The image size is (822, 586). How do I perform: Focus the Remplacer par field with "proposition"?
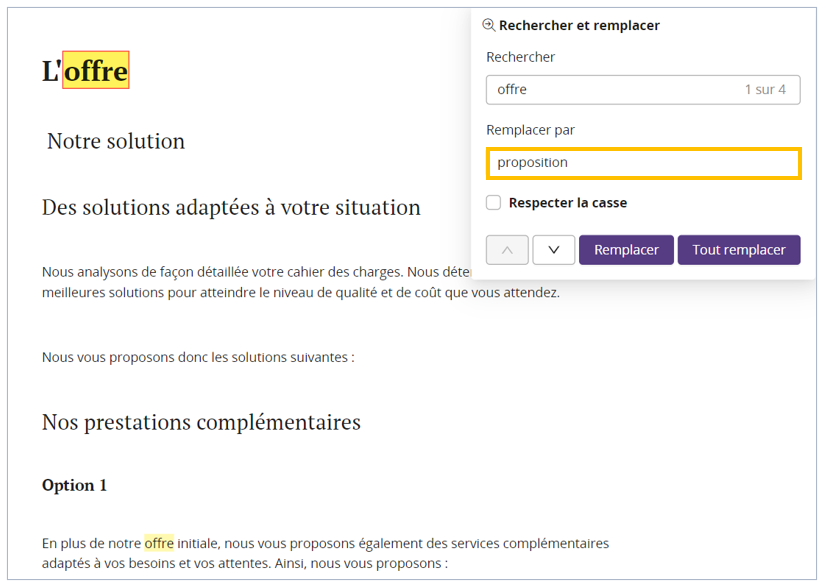[x=643, y=163]
